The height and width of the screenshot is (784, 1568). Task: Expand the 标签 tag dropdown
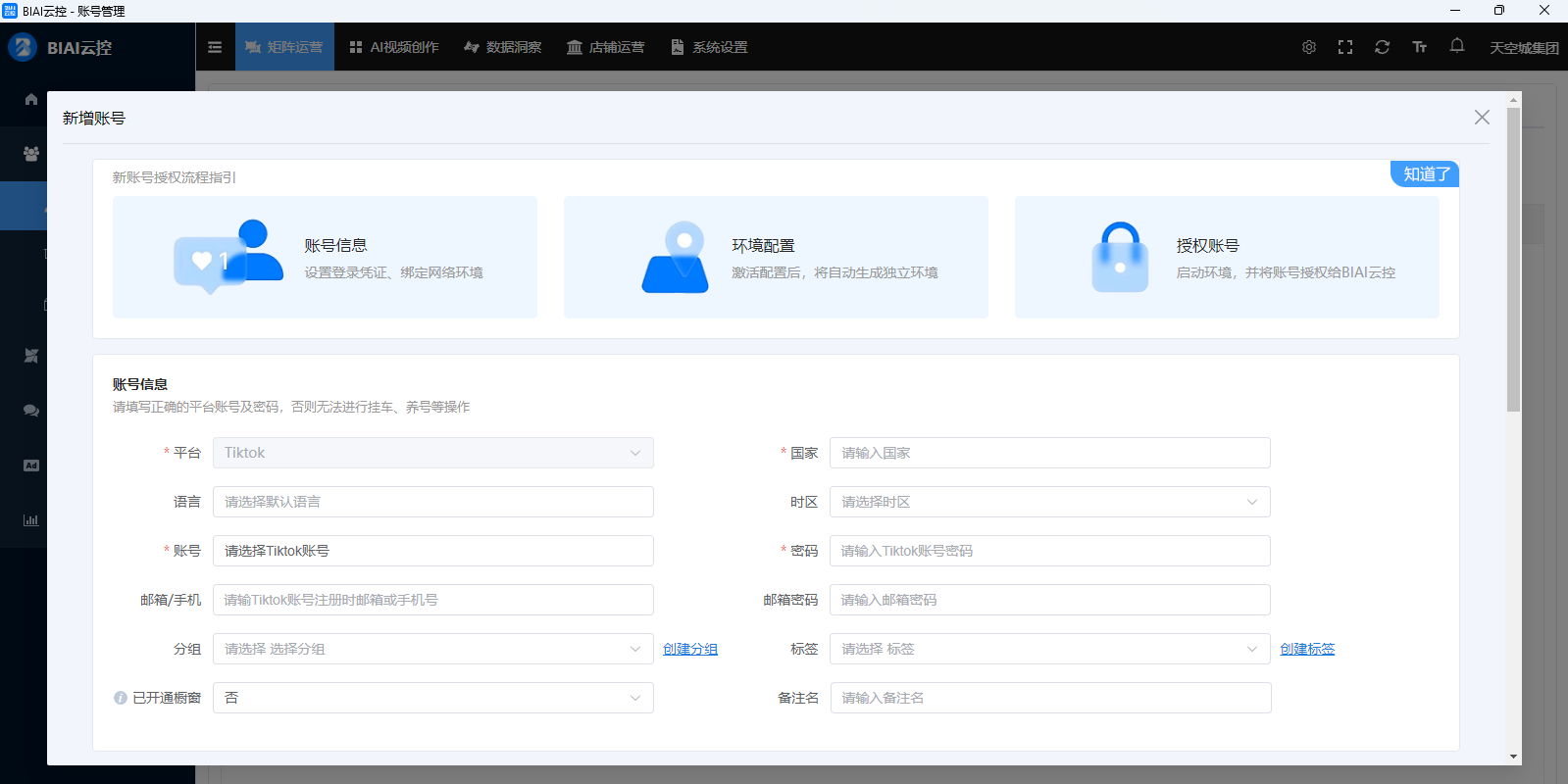pyautogui.click(x=1049, y=649)
